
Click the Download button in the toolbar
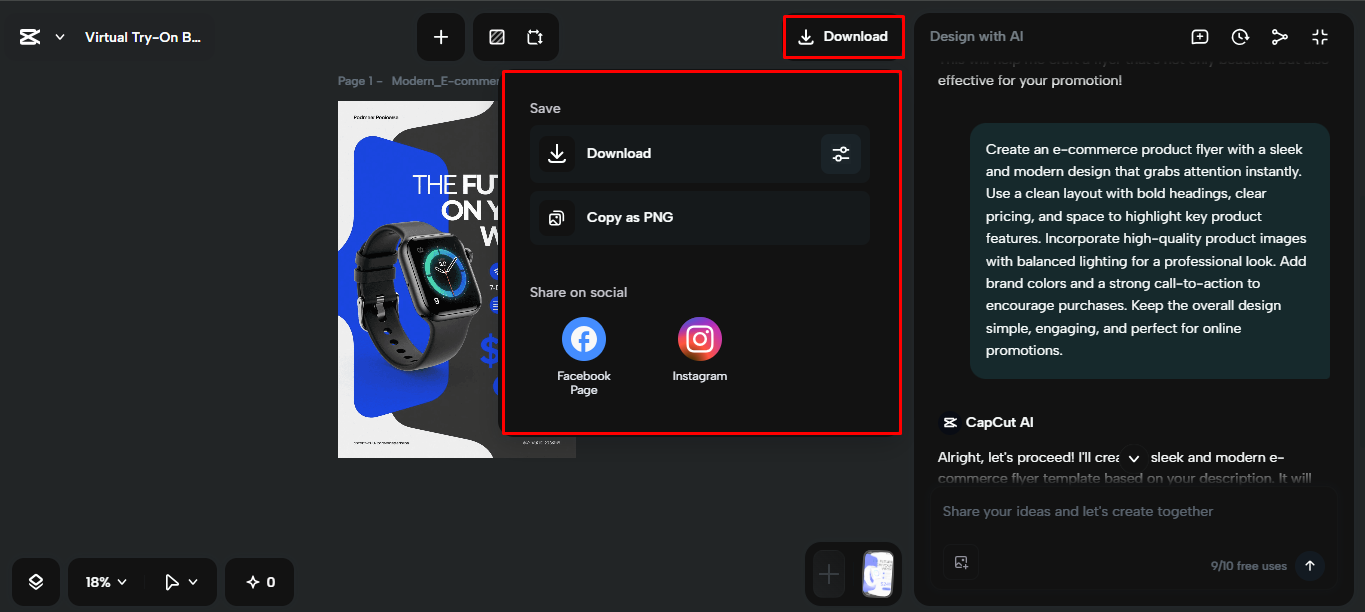pyautogui.click(x=843, y=36)
